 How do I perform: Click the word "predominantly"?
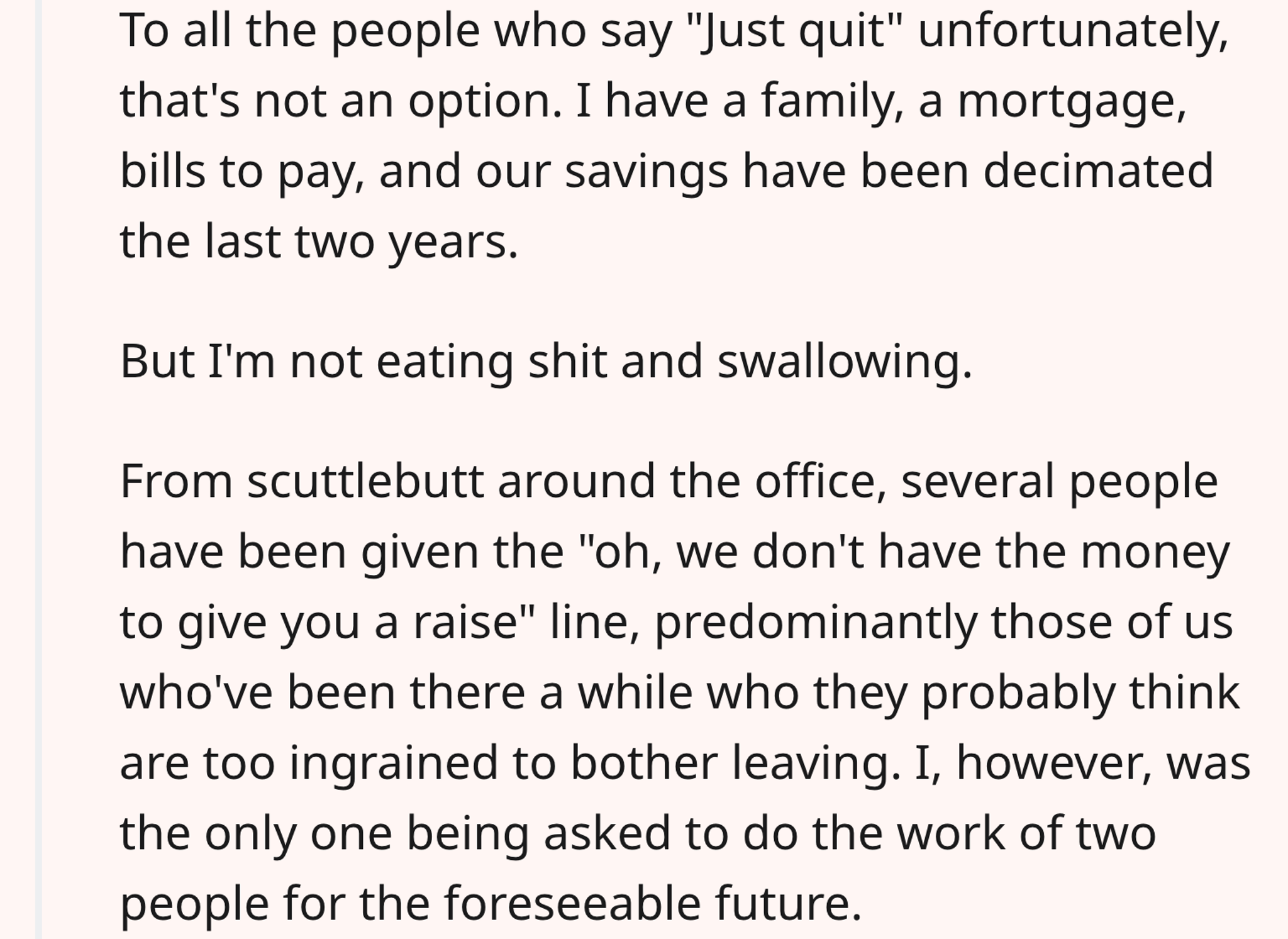[816, 623]
